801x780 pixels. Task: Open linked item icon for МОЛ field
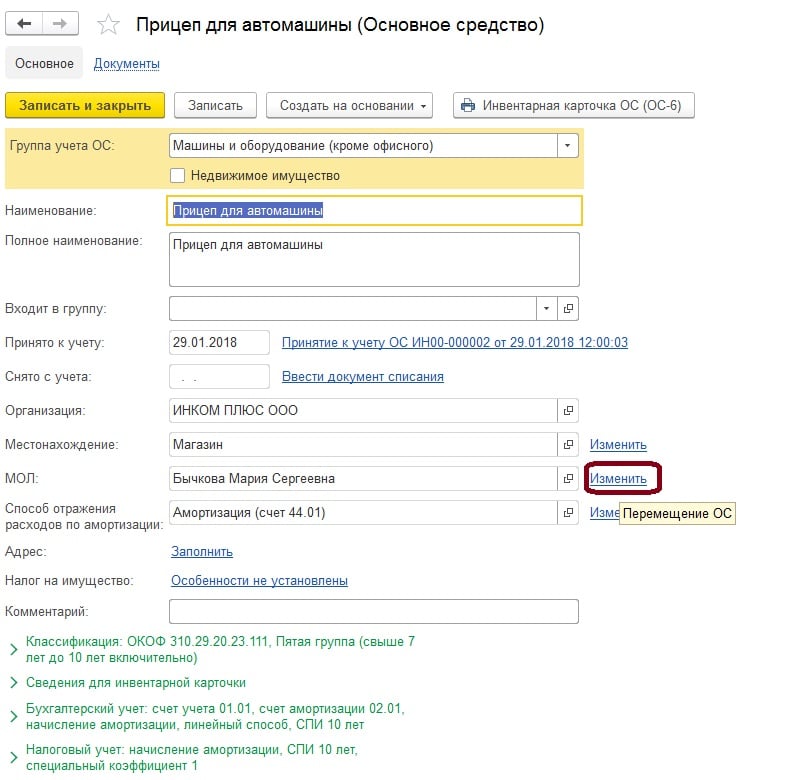[x=568, y=479]
